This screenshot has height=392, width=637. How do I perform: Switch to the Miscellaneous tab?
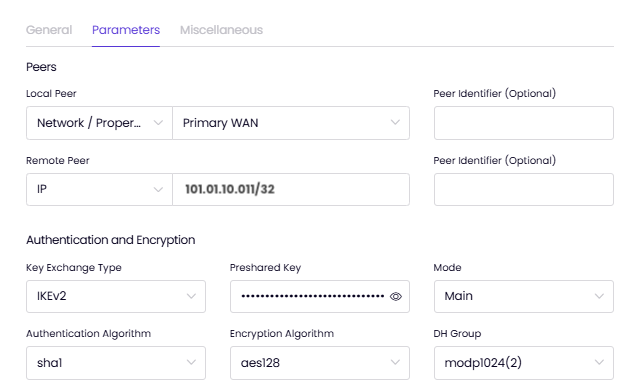tap(221, 30)
